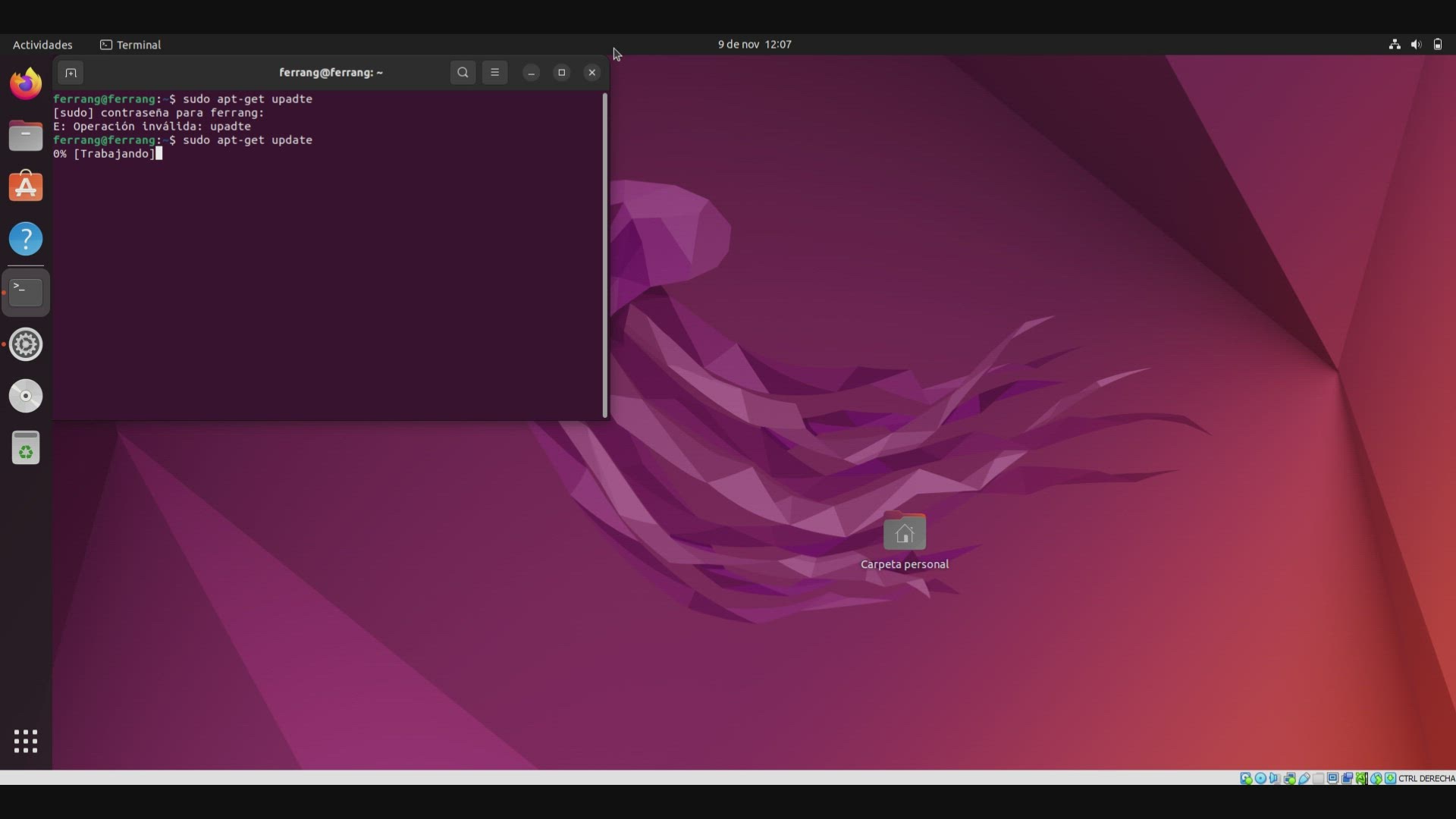The width and height of the screenshot is (1456, 819).
Task: Open the Help question mark icon
Action: [26, 239]
